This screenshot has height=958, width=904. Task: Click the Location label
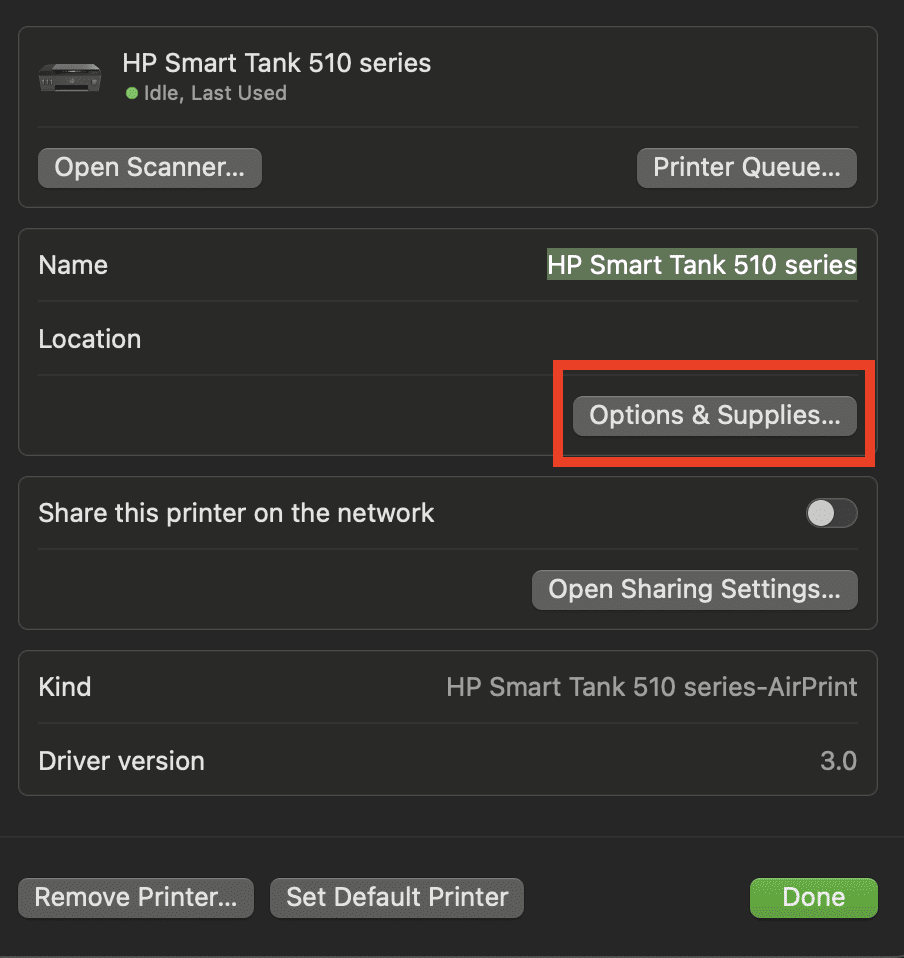coord(90,339)
